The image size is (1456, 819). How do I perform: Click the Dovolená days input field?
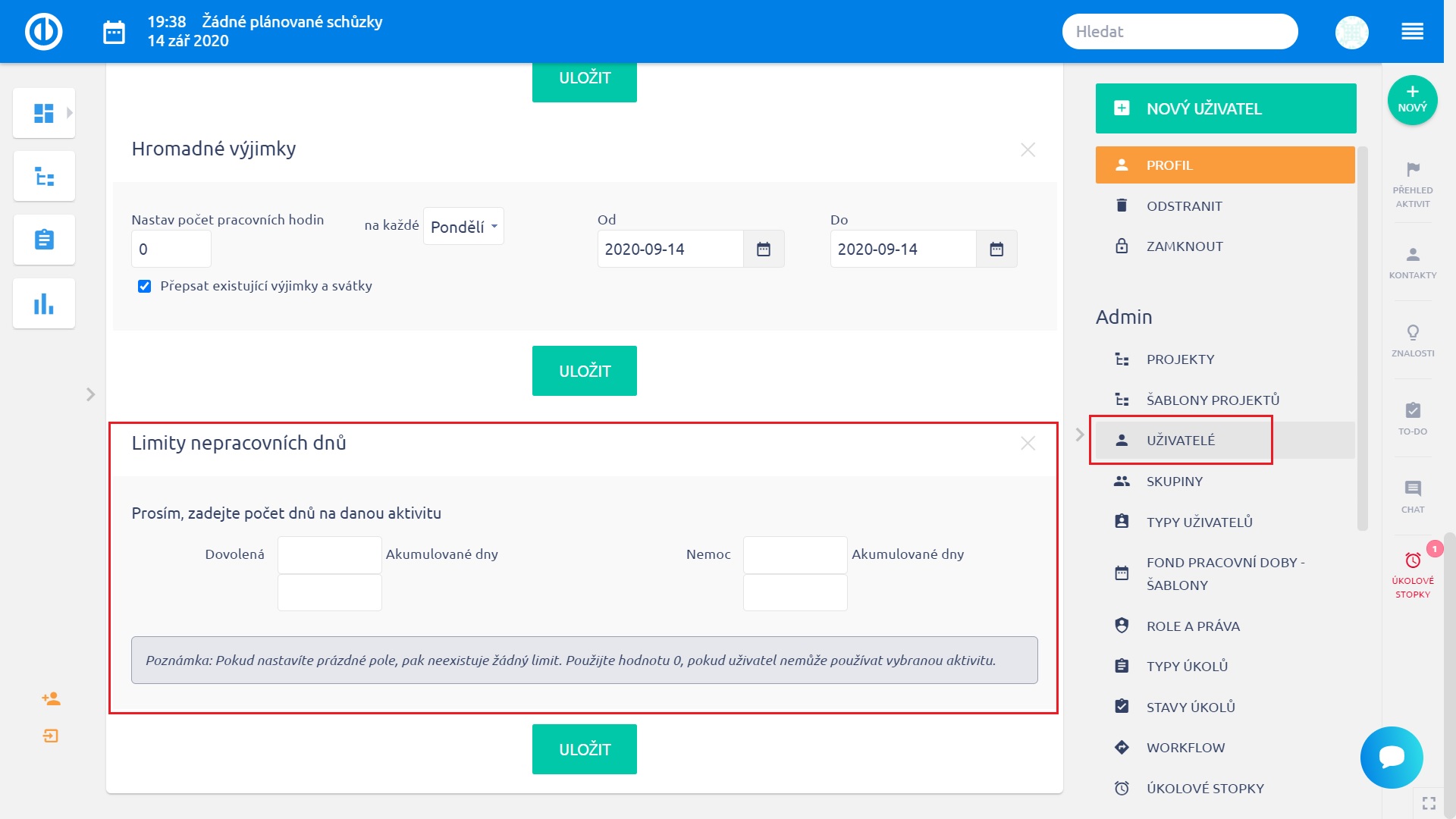click(x=329, y=554)
